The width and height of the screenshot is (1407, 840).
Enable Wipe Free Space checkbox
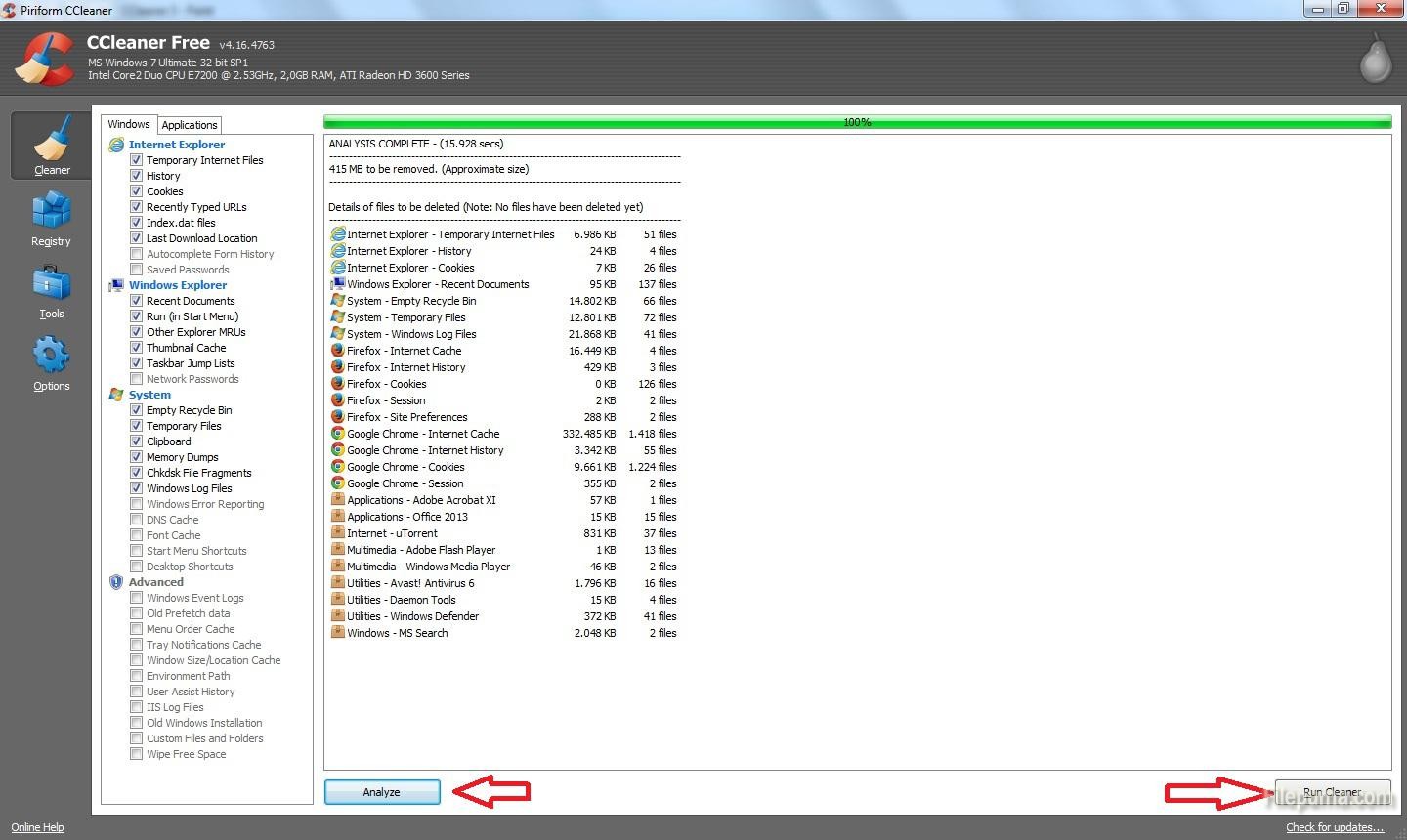137,754
